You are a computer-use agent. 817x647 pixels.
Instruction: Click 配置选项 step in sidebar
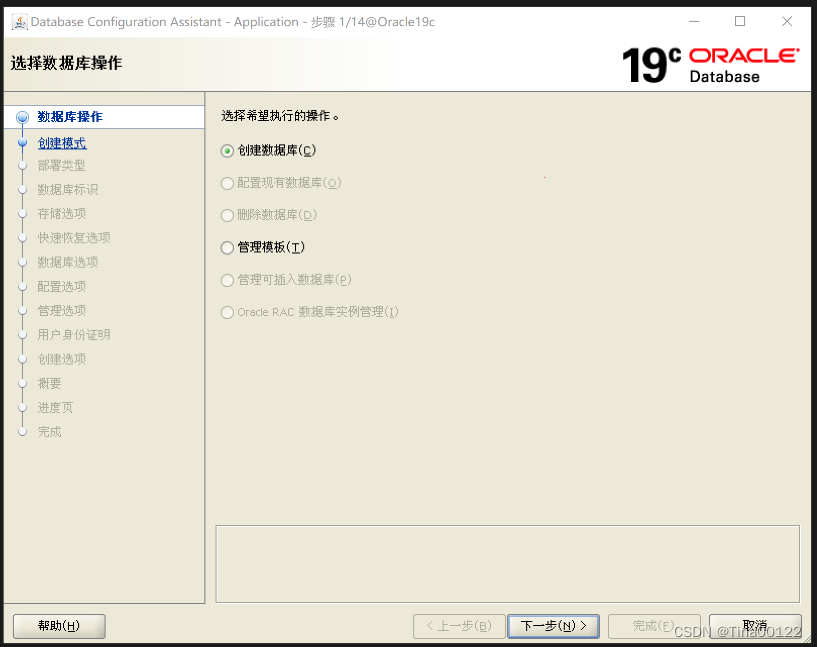click(61, 287)
